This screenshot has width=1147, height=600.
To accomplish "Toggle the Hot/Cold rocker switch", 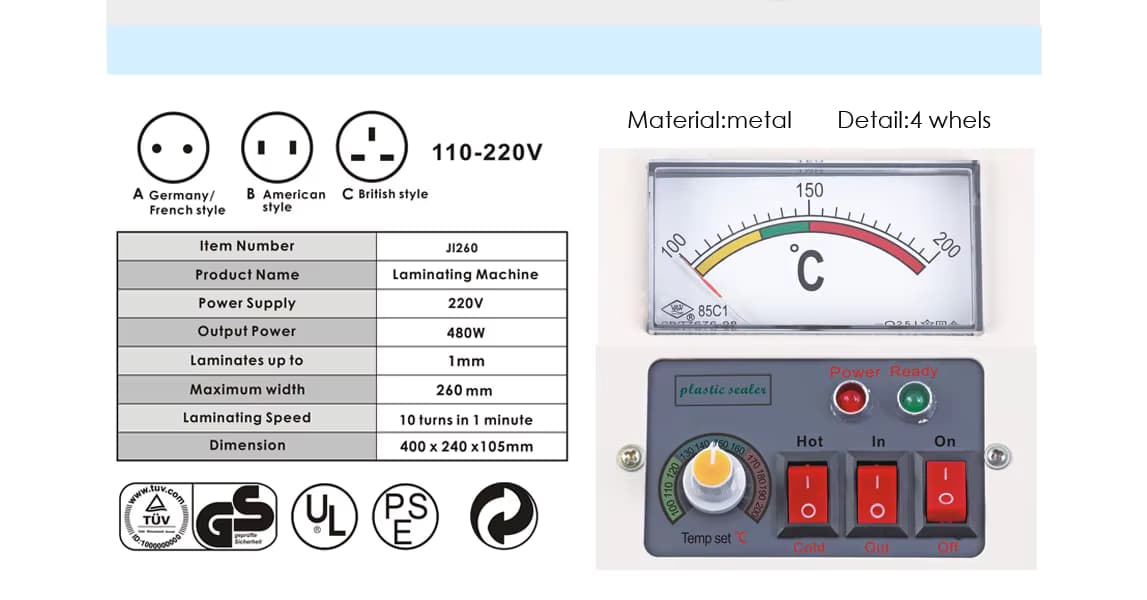I will click(x=808, y=494).
